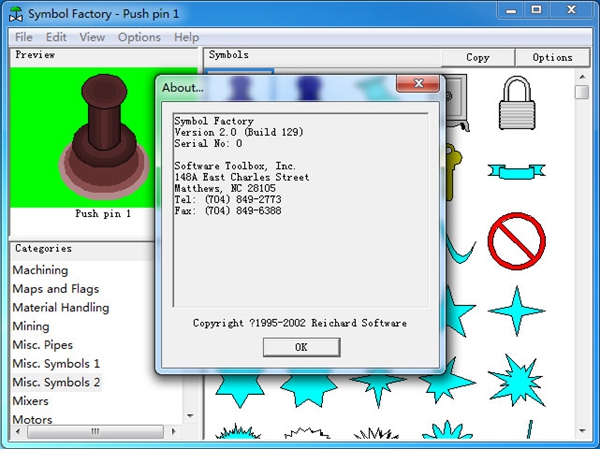Choose the cyan four-point star symbol
Screen dimensions: 600x449
[516, 311]
